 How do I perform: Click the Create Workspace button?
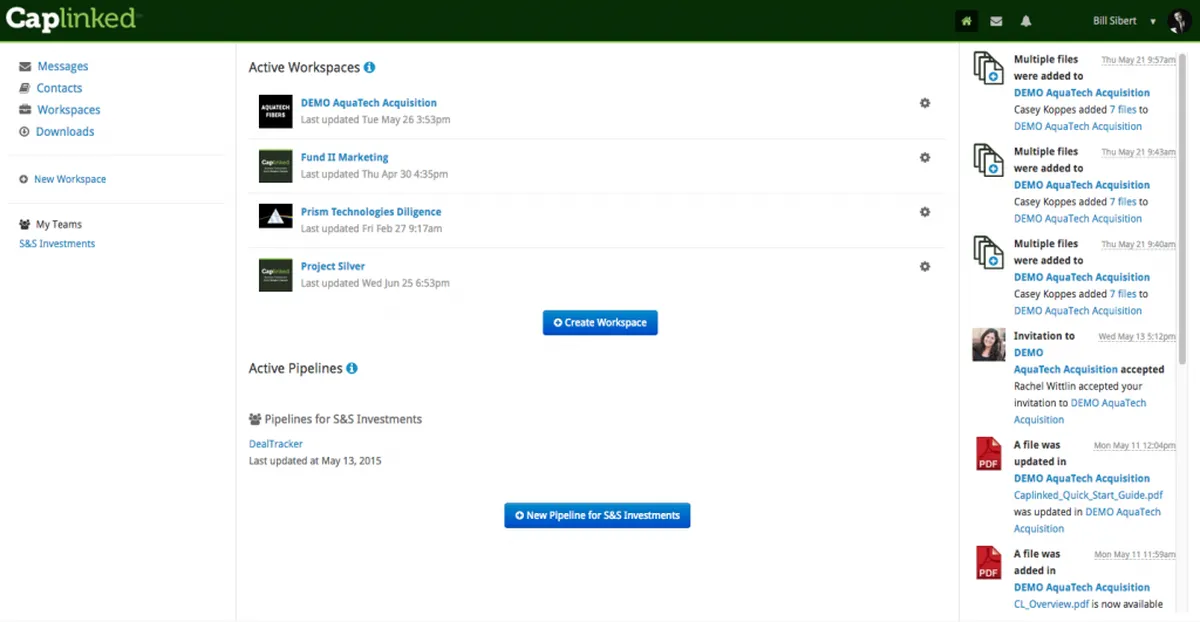[x=600, y=323]
